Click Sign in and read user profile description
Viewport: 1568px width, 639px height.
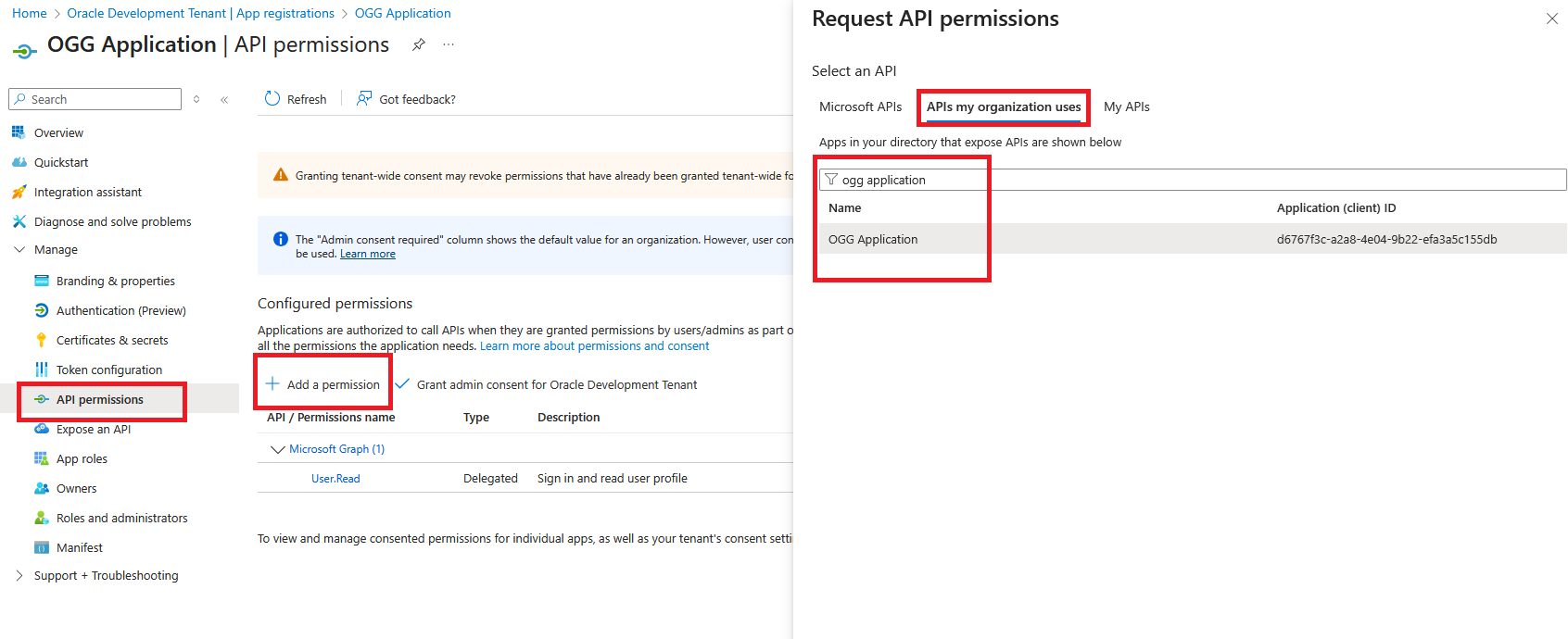pos(613,479)
